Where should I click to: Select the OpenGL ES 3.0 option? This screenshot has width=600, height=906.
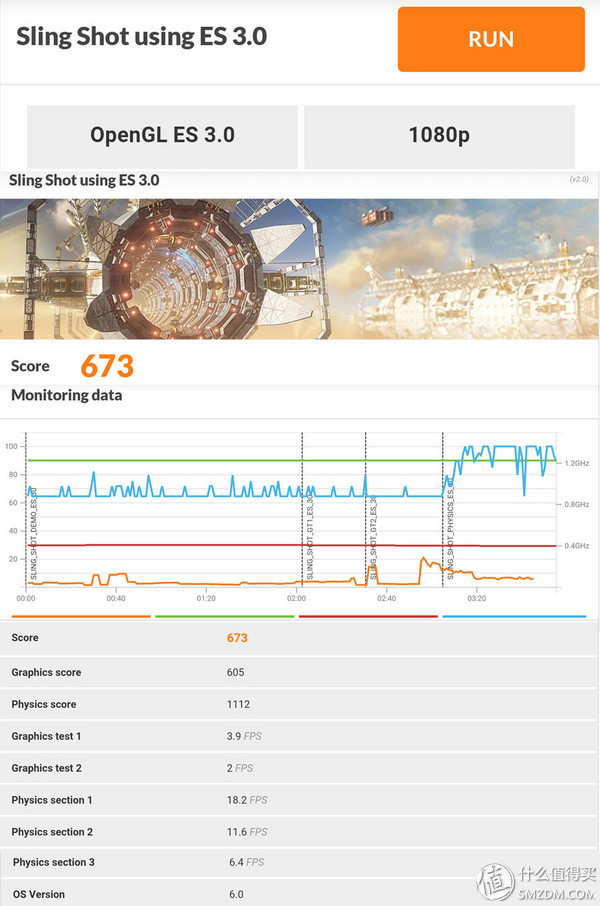pos(162,135)
